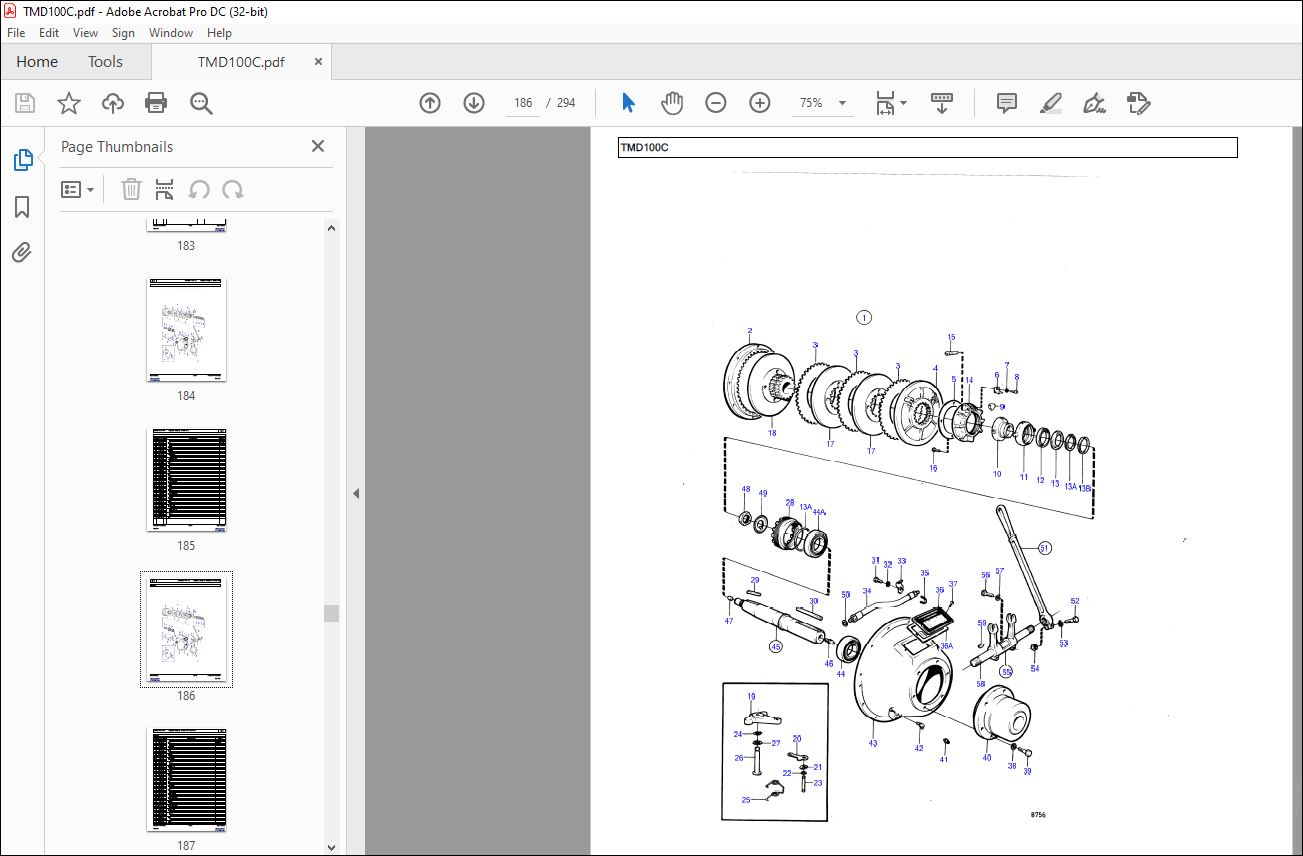Open the Page Thumbnails panel icon

coord(22,160)
